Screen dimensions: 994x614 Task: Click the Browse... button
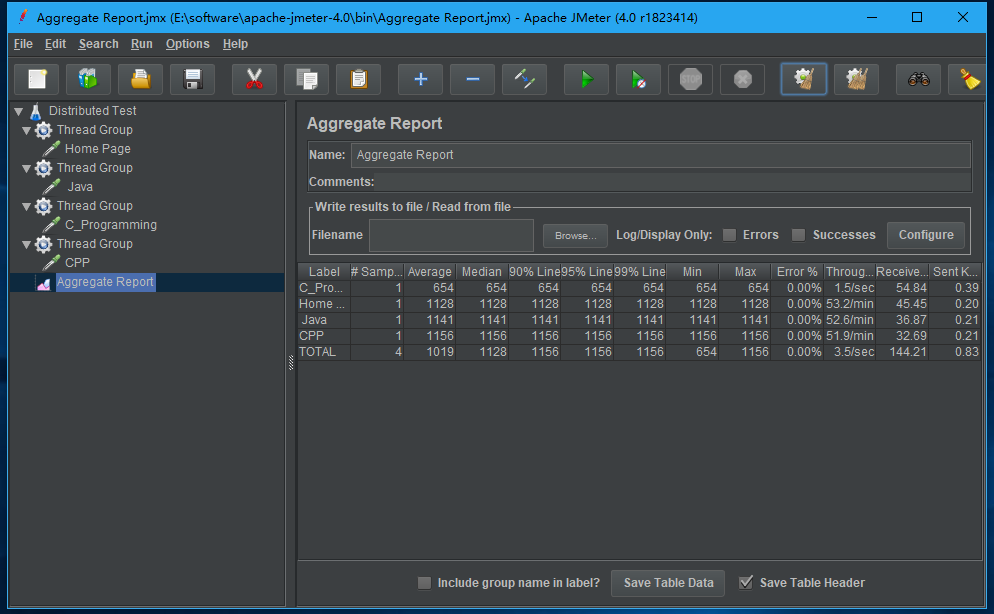pos(575,236)
